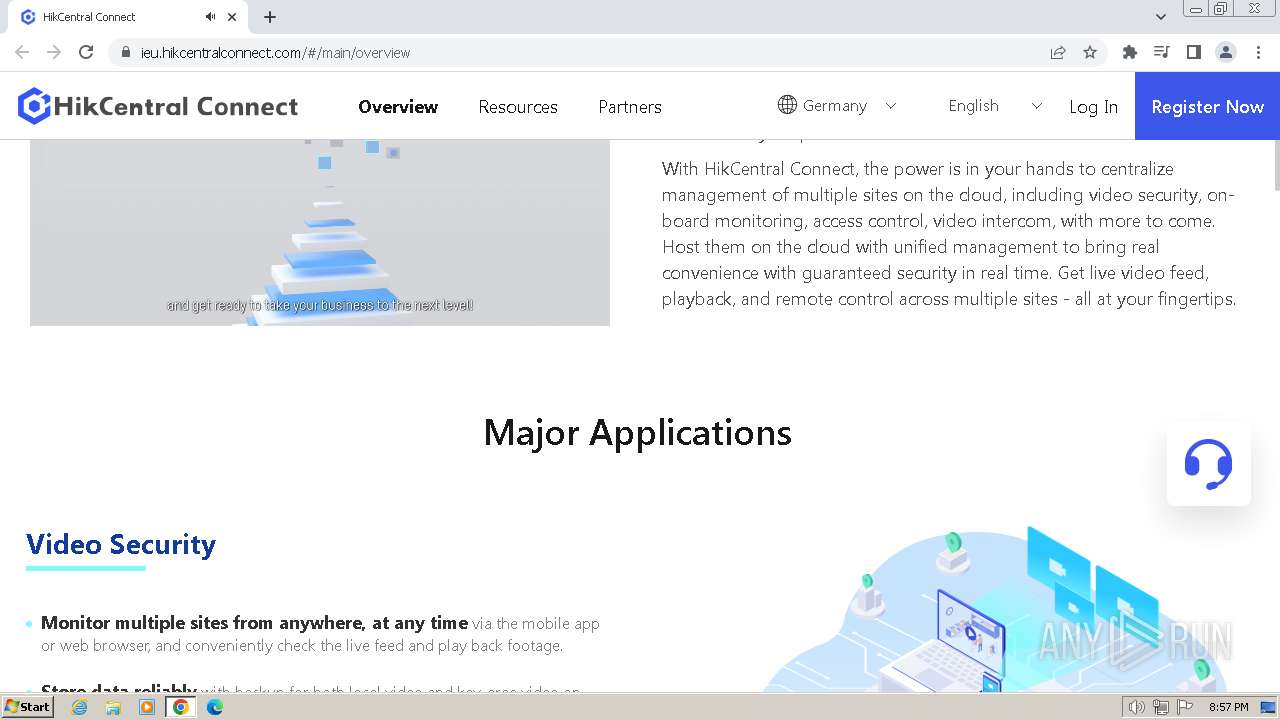Switch to Chrome in taskbar
Viewport: 1280px width, 720px height.
181,707
